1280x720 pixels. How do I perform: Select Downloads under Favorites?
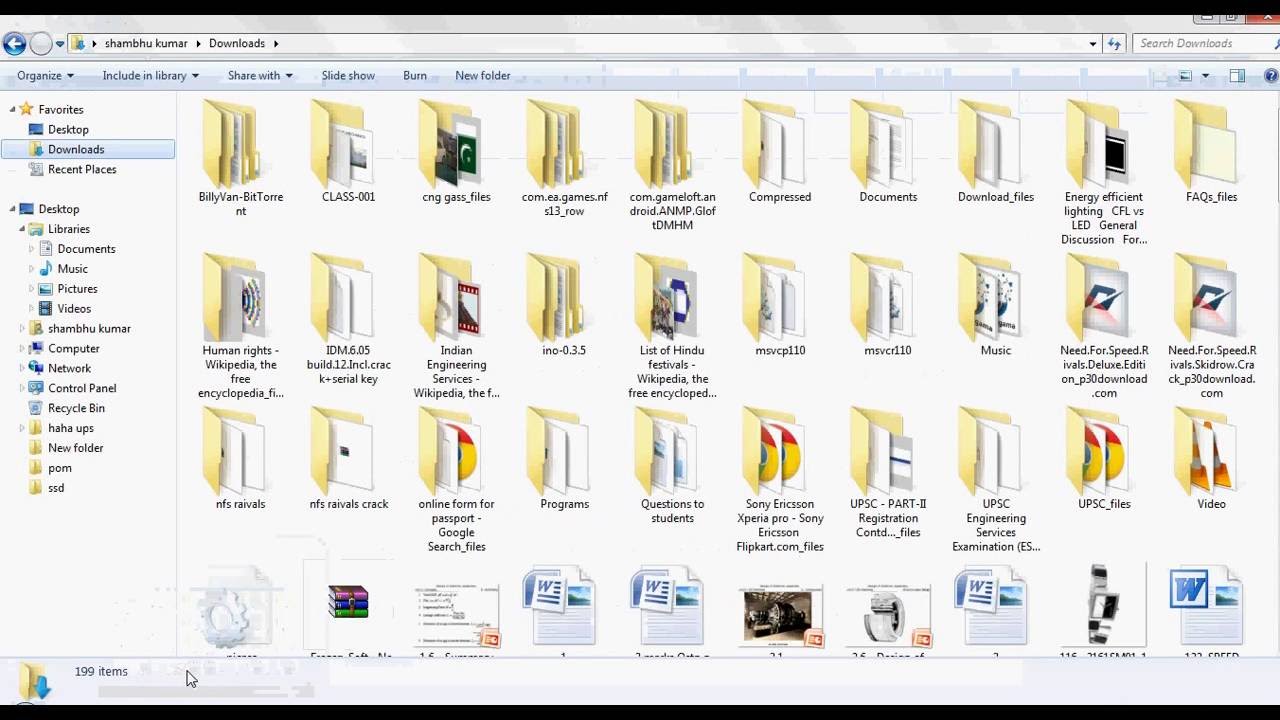click(89, 149)
